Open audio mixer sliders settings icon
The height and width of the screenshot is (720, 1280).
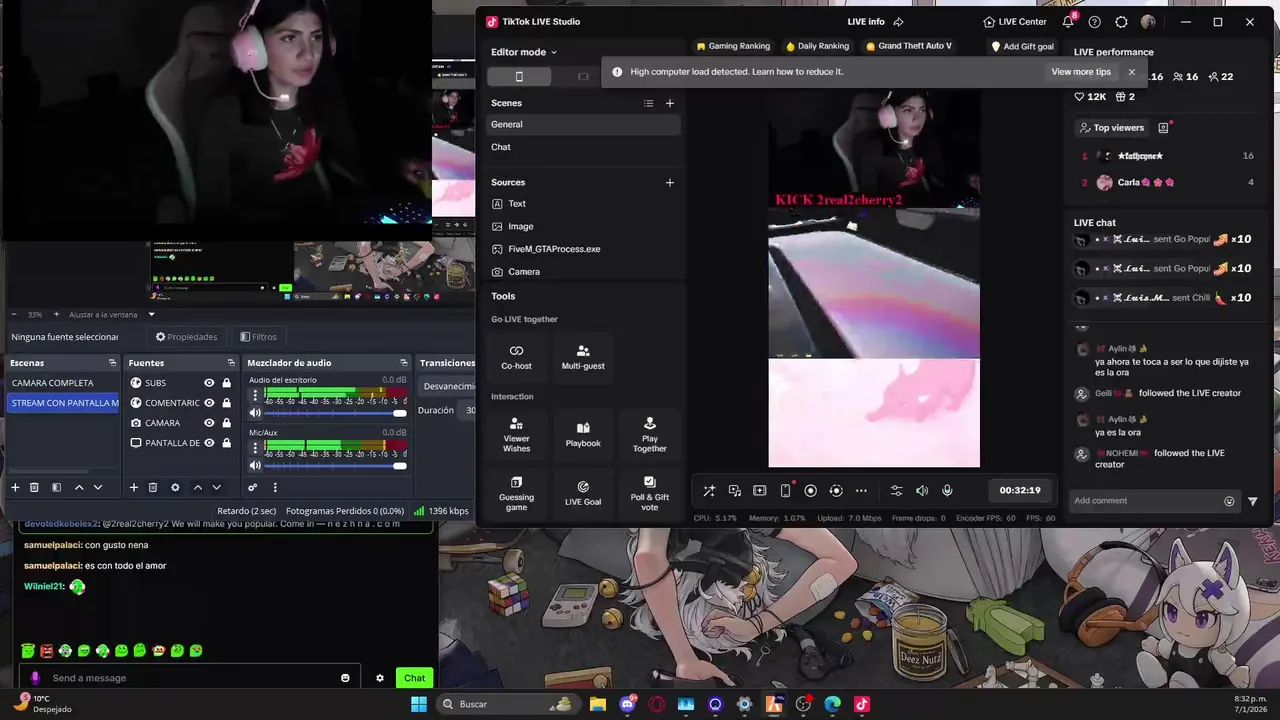(896, 490)
